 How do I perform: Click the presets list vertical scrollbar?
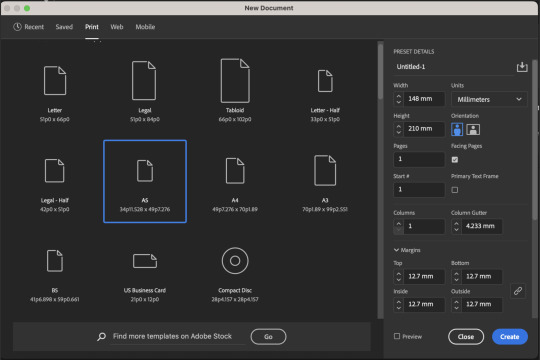(x=380, y=72)
